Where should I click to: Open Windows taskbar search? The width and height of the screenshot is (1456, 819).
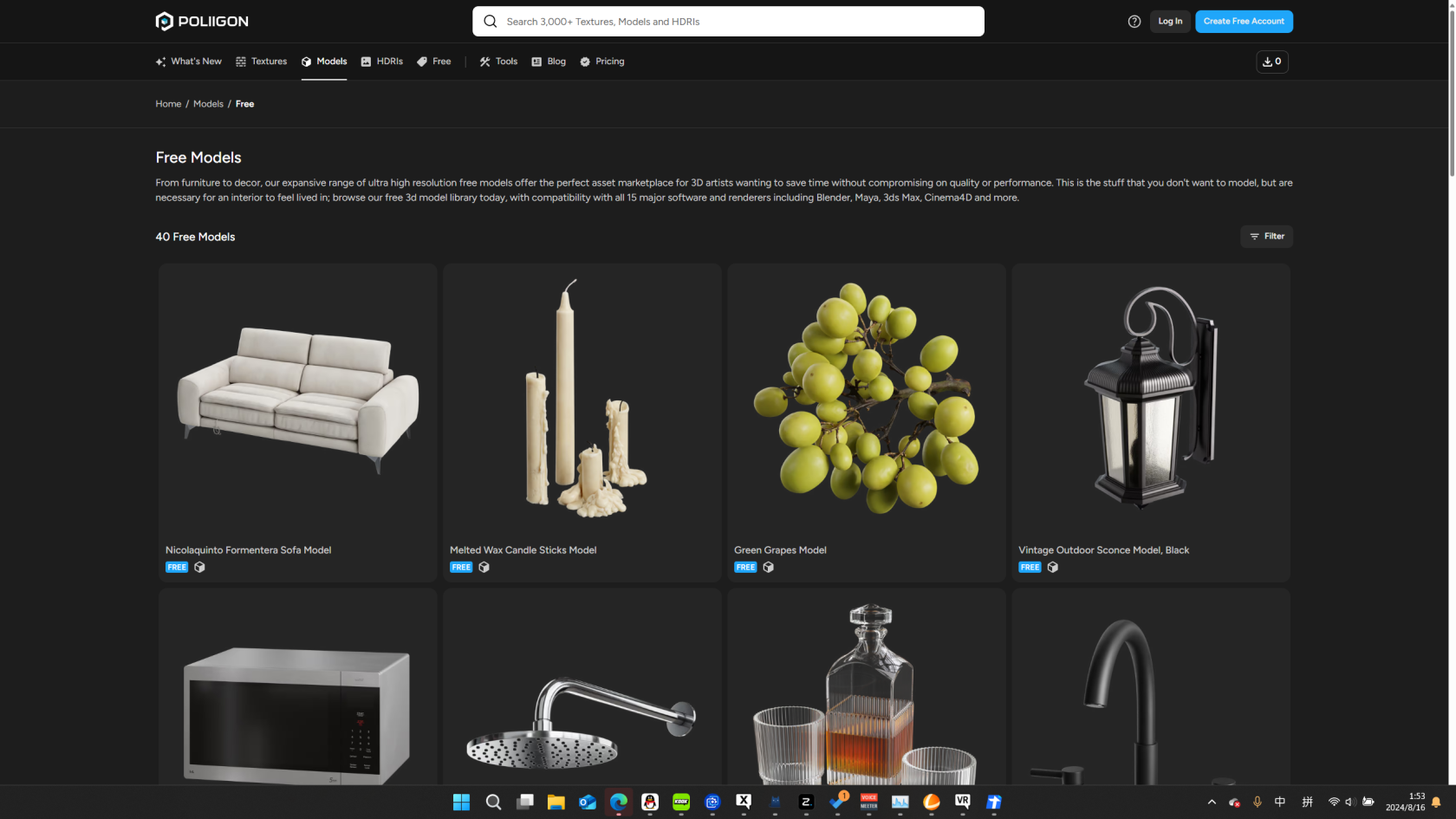493,802
